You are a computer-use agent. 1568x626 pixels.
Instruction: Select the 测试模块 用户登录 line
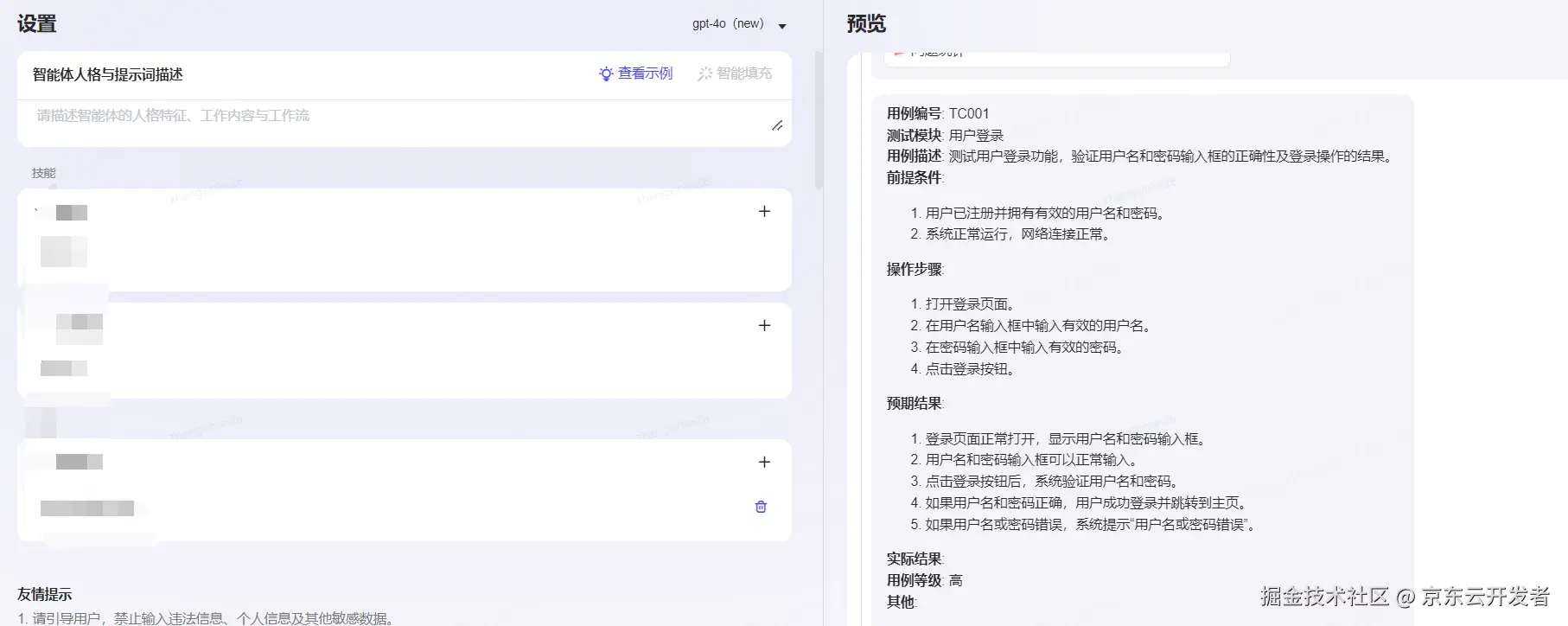coord(945,135)
